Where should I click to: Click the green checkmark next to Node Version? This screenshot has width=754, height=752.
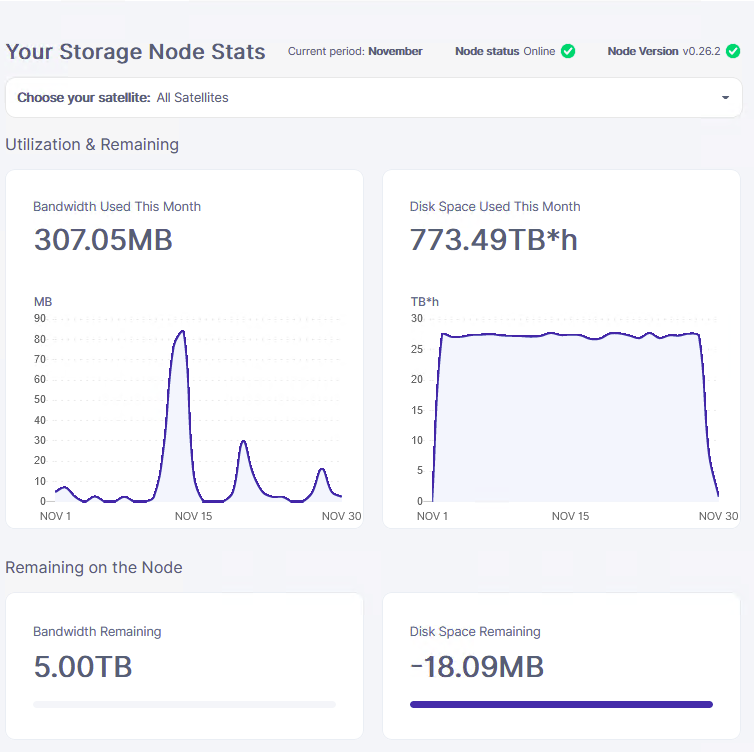pos(735,51)
